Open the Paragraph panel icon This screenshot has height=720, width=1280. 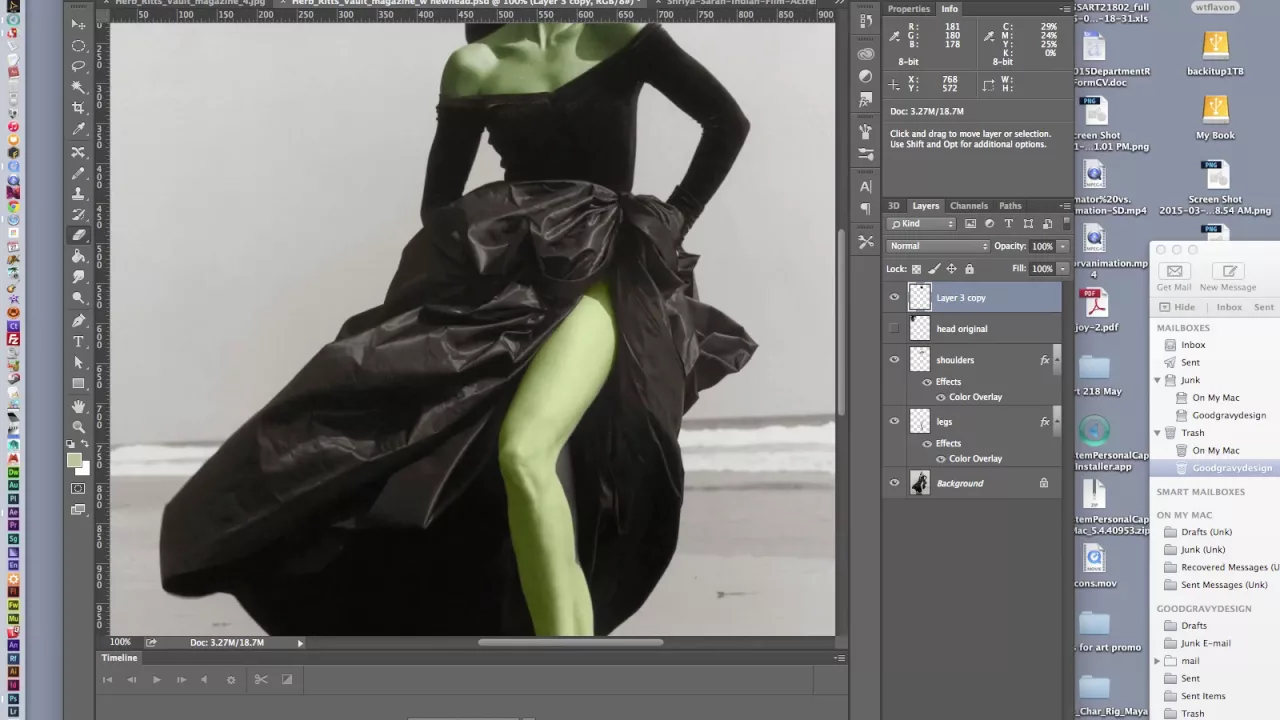click(866, 209)
